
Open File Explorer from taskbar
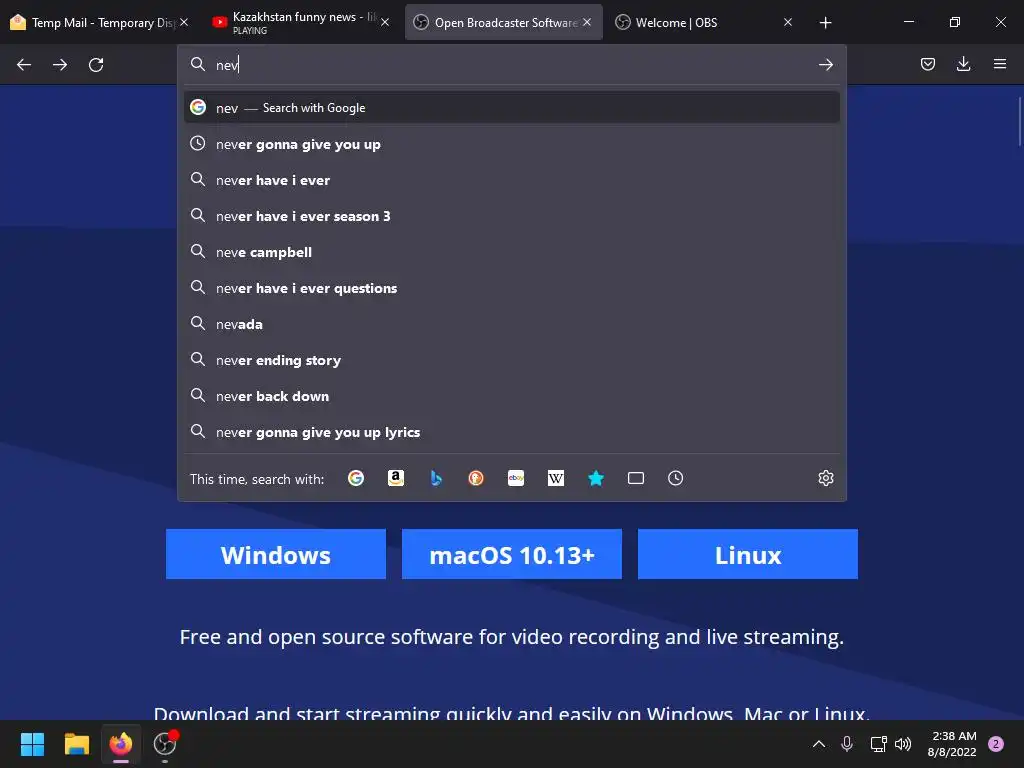click(x=76, y=744)
